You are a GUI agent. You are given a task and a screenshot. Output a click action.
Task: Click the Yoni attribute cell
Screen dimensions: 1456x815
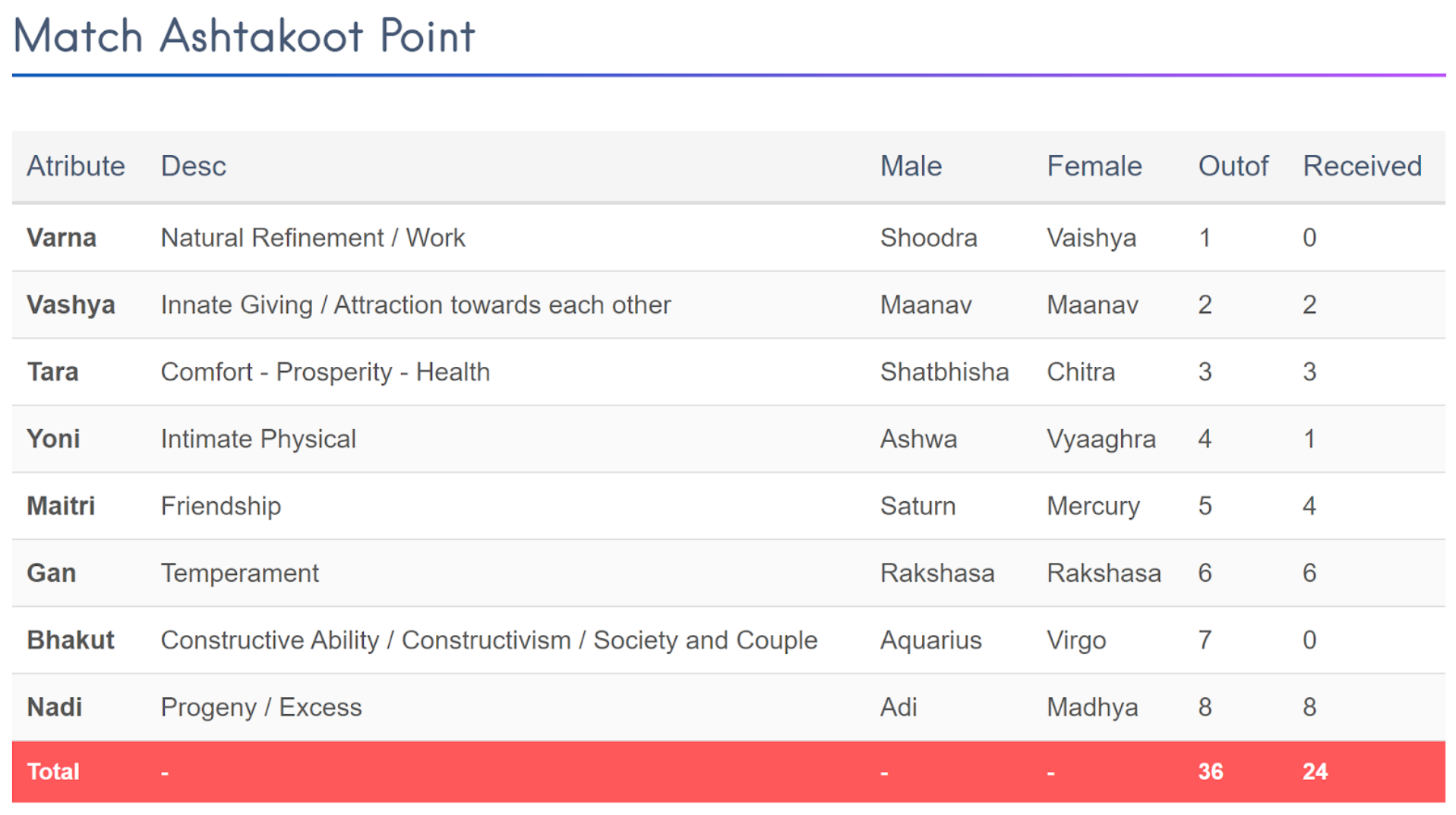(53, 438)
